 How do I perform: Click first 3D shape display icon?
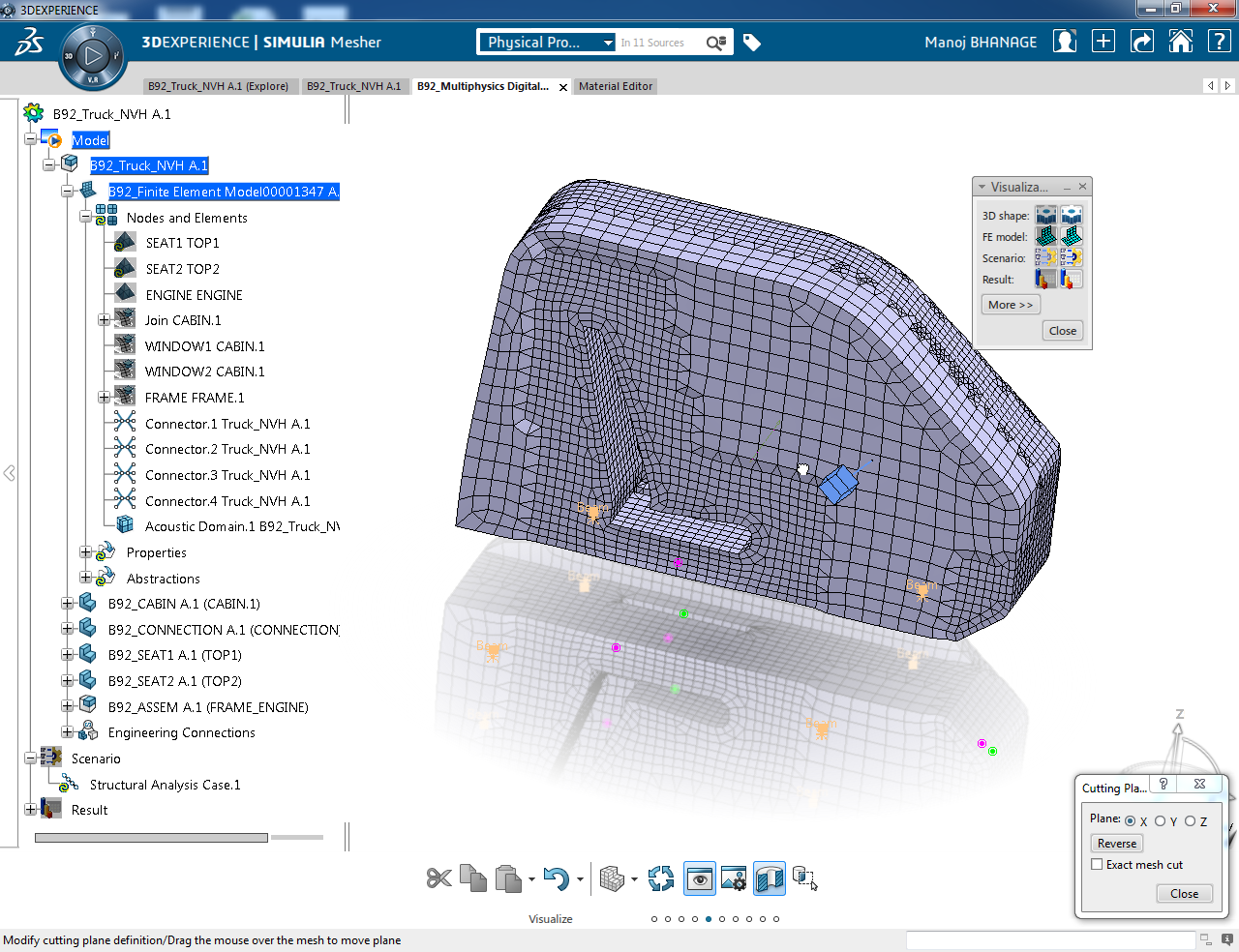1045,215
